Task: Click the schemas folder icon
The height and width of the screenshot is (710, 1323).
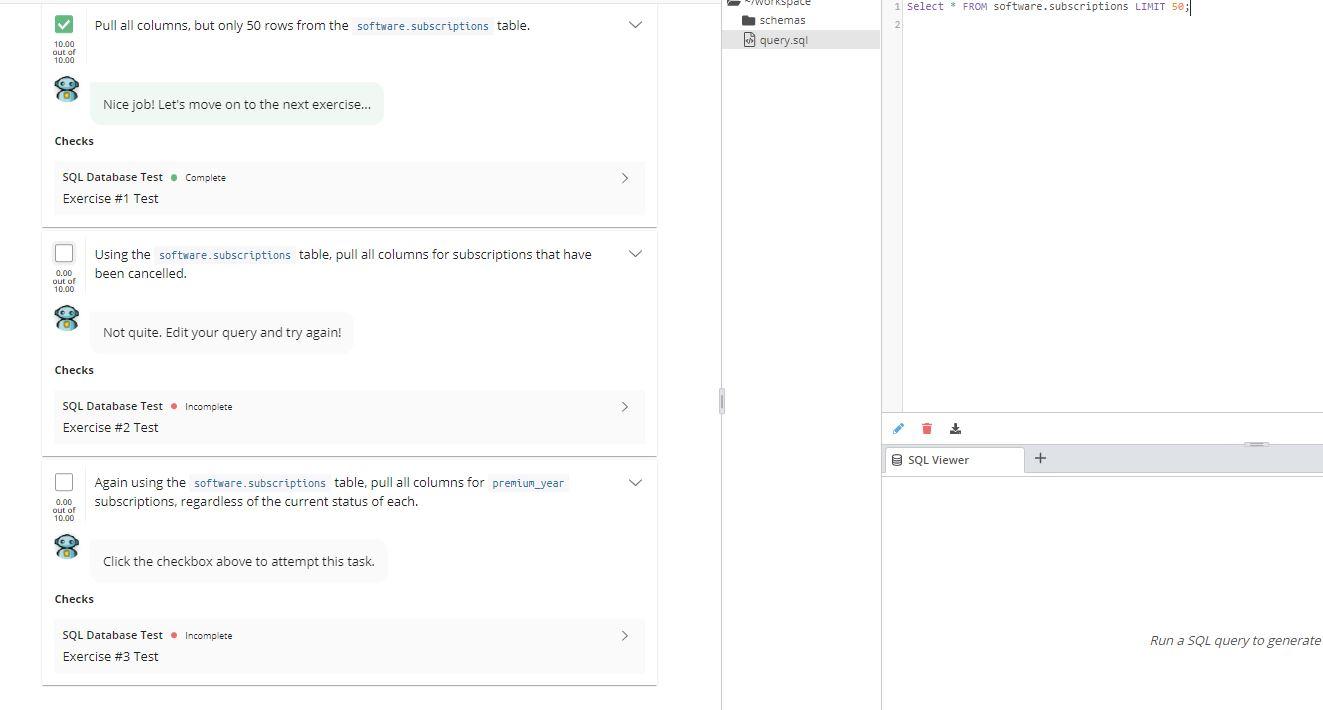Action: pos(749,20)
